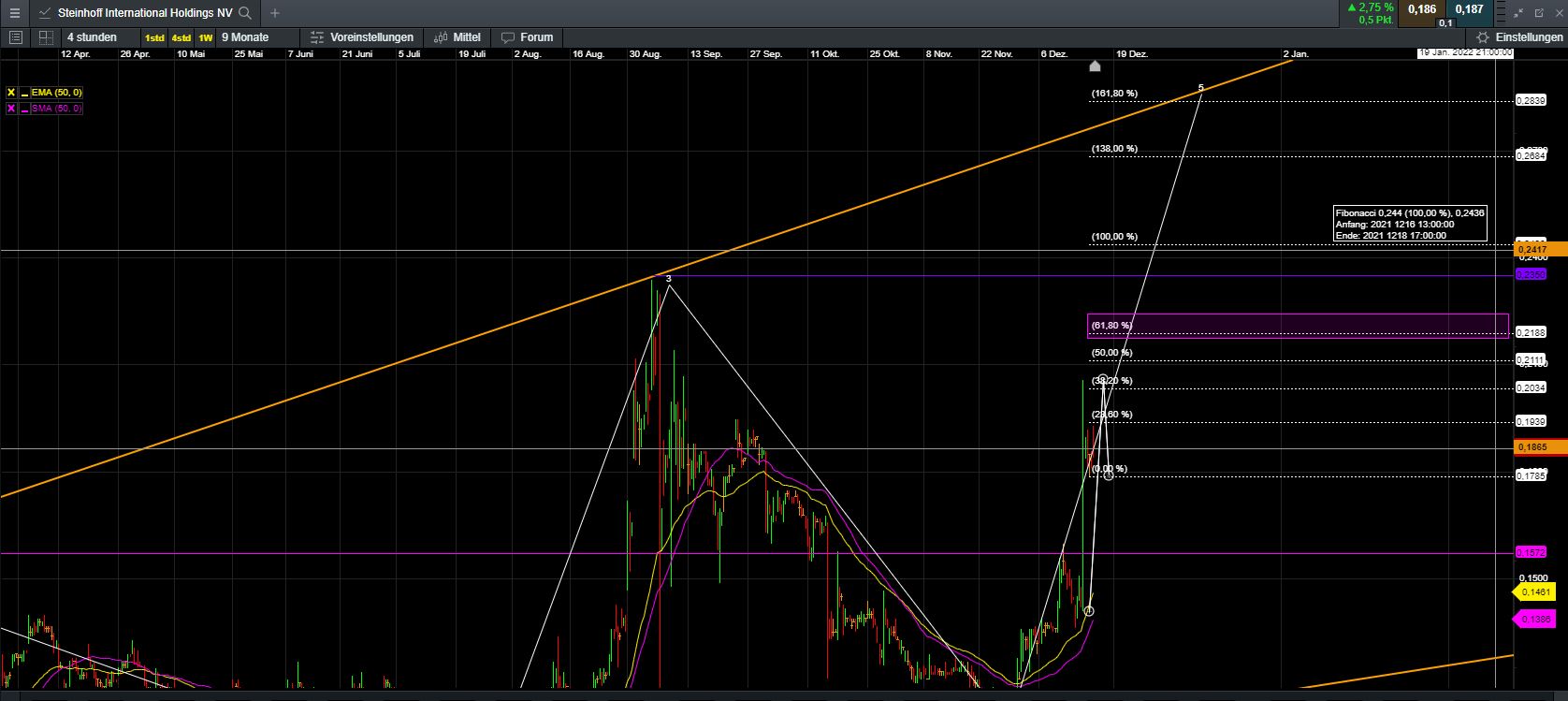This screenshot has width=1568, height=701.
Task: Switch to 1std interval
Action: click(x=154, y=37)
